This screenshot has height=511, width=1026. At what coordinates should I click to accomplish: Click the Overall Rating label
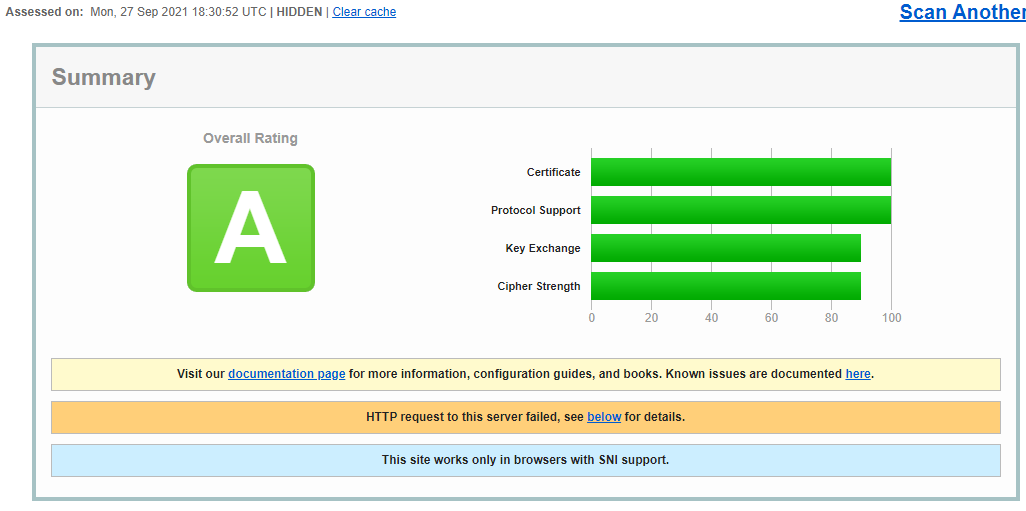pyautogui.click(x=250, y=138)
